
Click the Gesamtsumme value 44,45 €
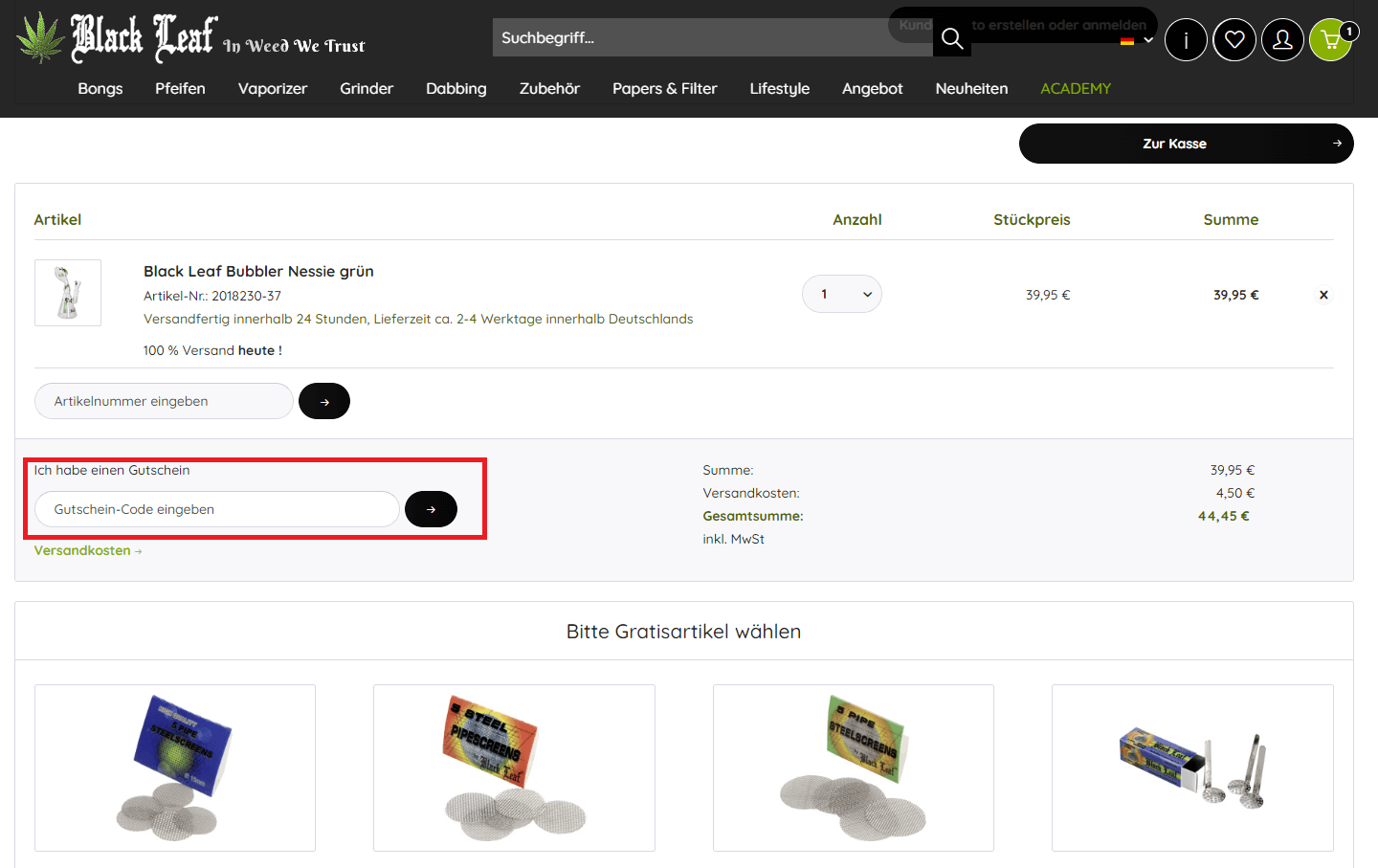pos(1224,516)
